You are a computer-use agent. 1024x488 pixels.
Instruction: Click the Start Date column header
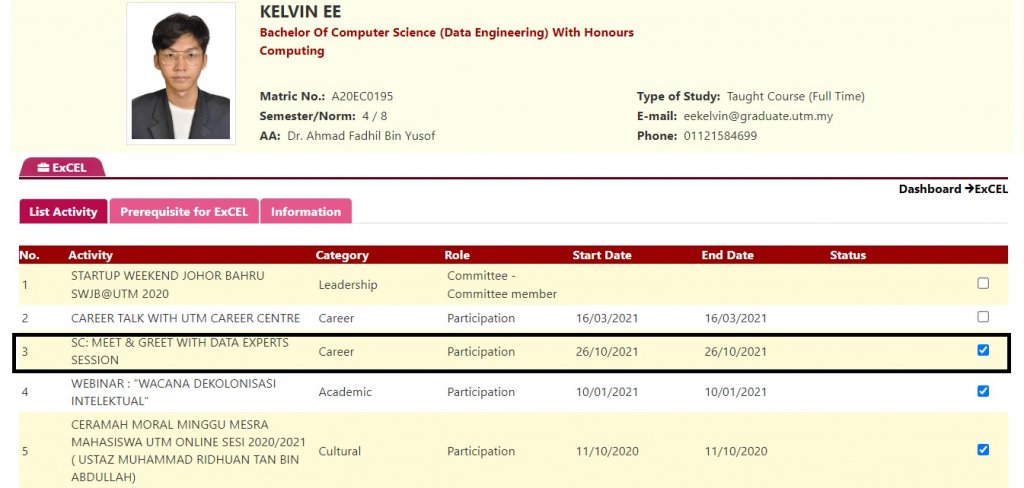602,255
